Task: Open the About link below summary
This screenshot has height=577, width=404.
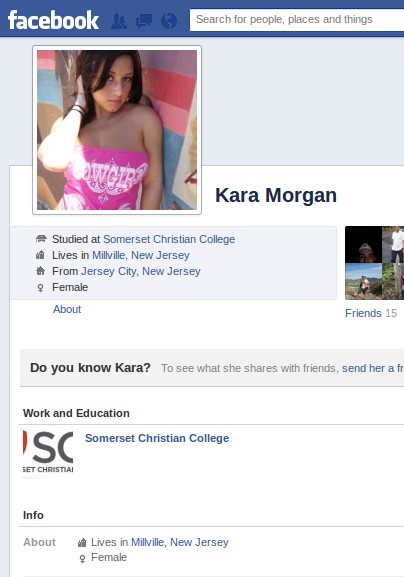Action: (67, 309)
